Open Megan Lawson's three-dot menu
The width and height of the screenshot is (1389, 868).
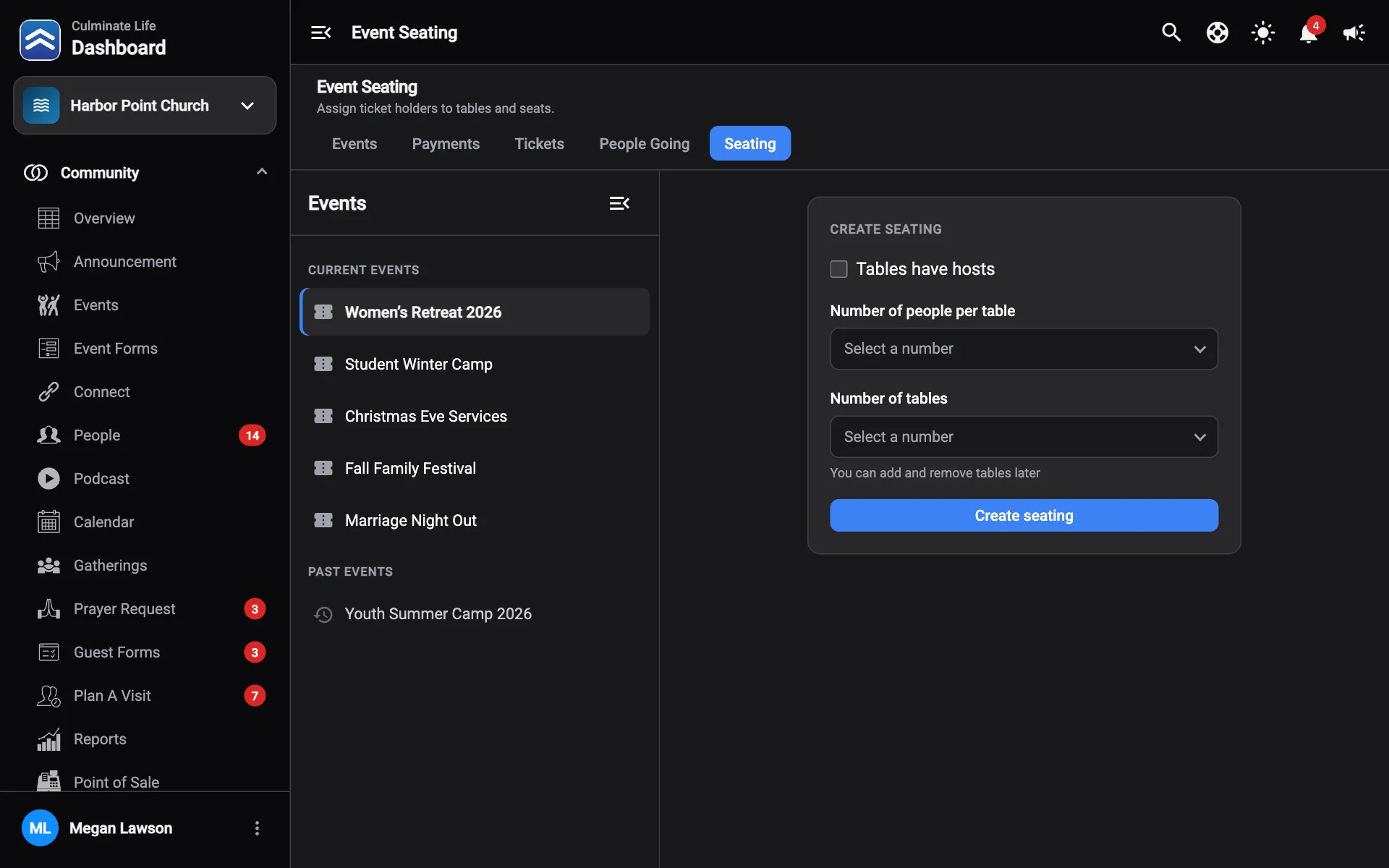click(x=257, y=828)
